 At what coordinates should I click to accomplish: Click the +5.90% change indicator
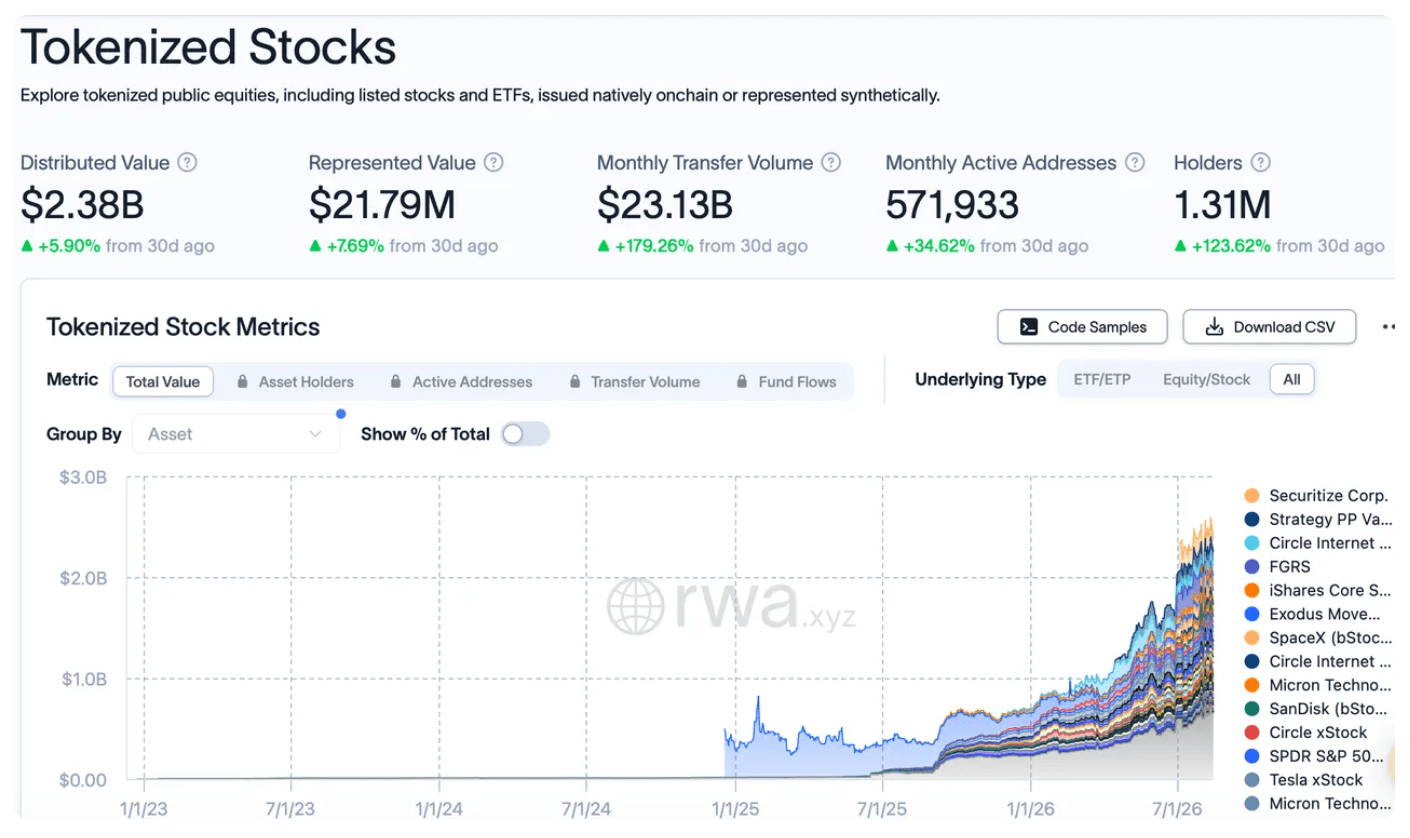point(60,246)
